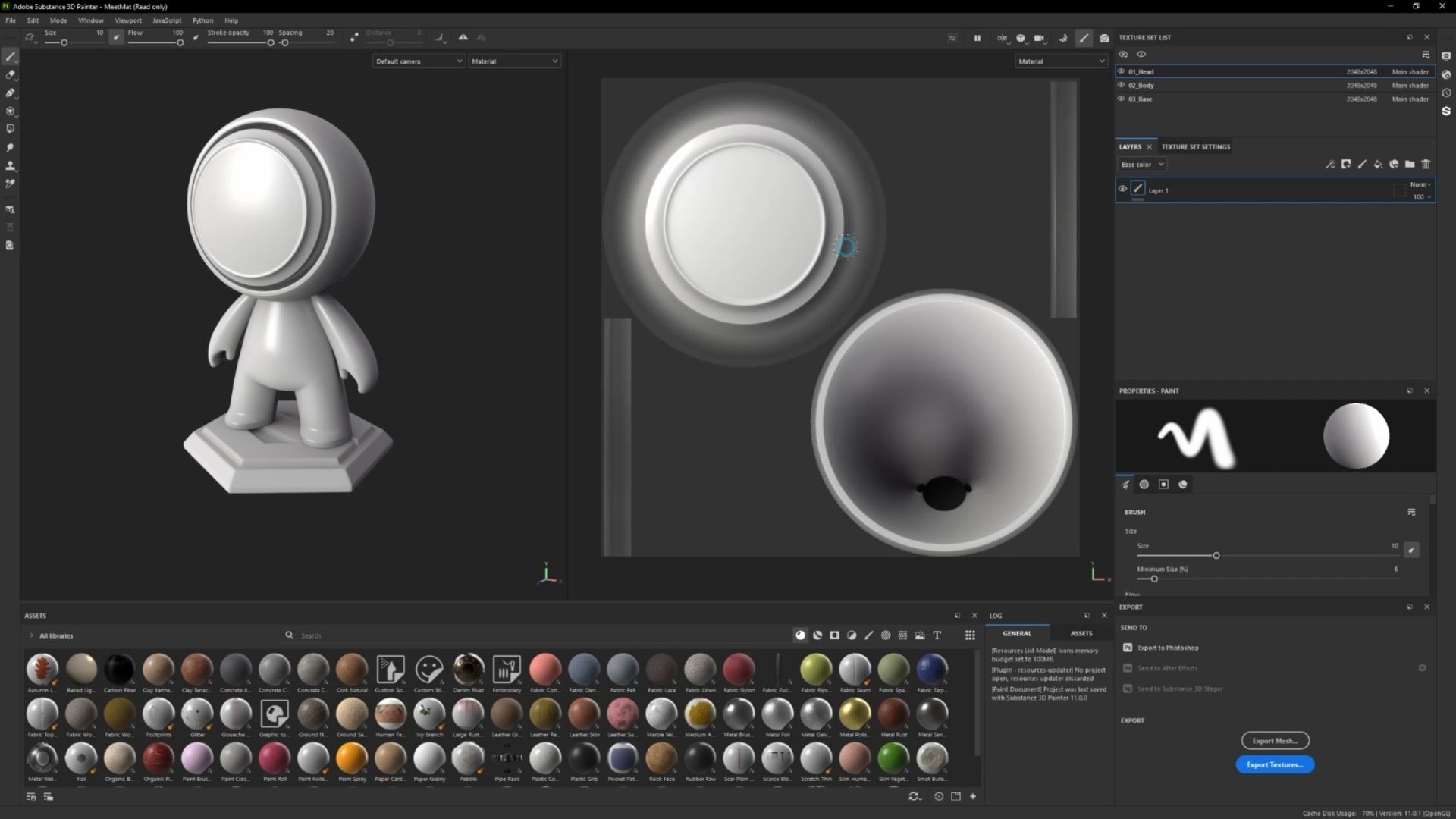This screenshot has height=819, width=1456.
Task: Select the Eraser tool
Action: coord(10,74)
